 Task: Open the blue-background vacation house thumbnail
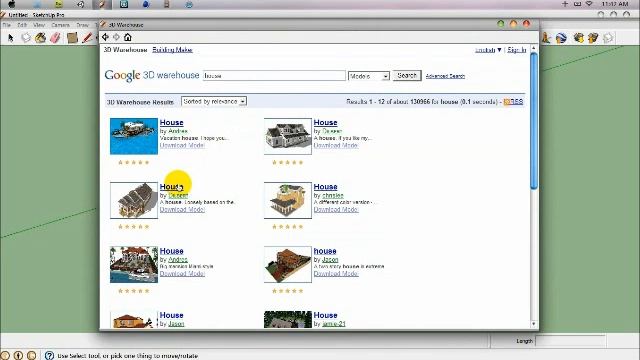click(x=134, y=136)
